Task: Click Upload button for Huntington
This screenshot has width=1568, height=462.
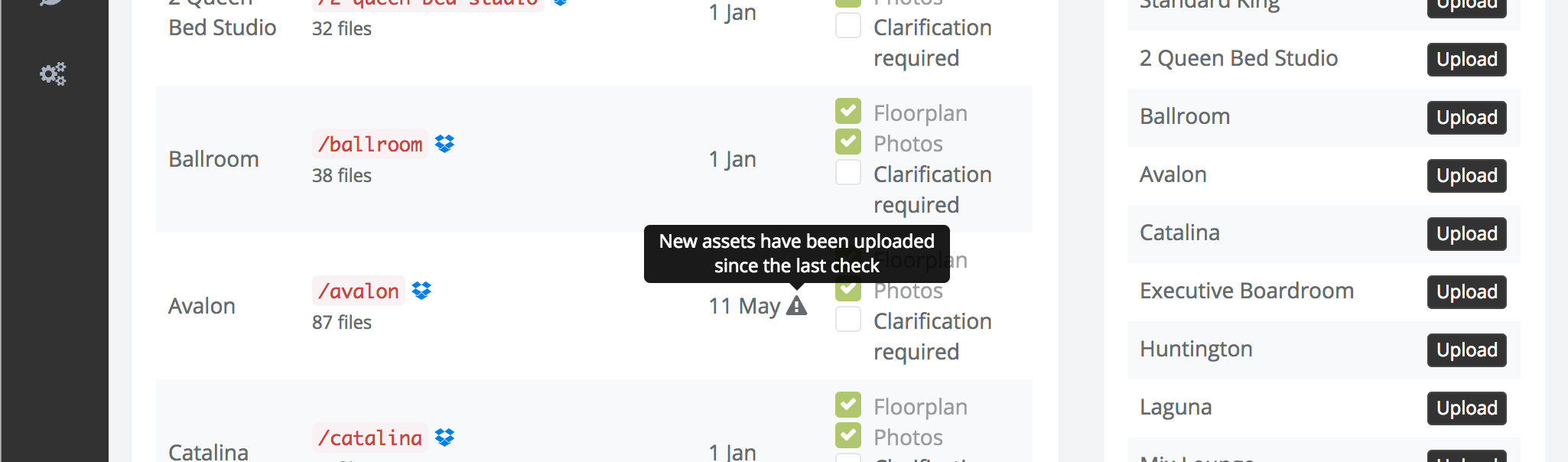Action: pos(1466,350)
